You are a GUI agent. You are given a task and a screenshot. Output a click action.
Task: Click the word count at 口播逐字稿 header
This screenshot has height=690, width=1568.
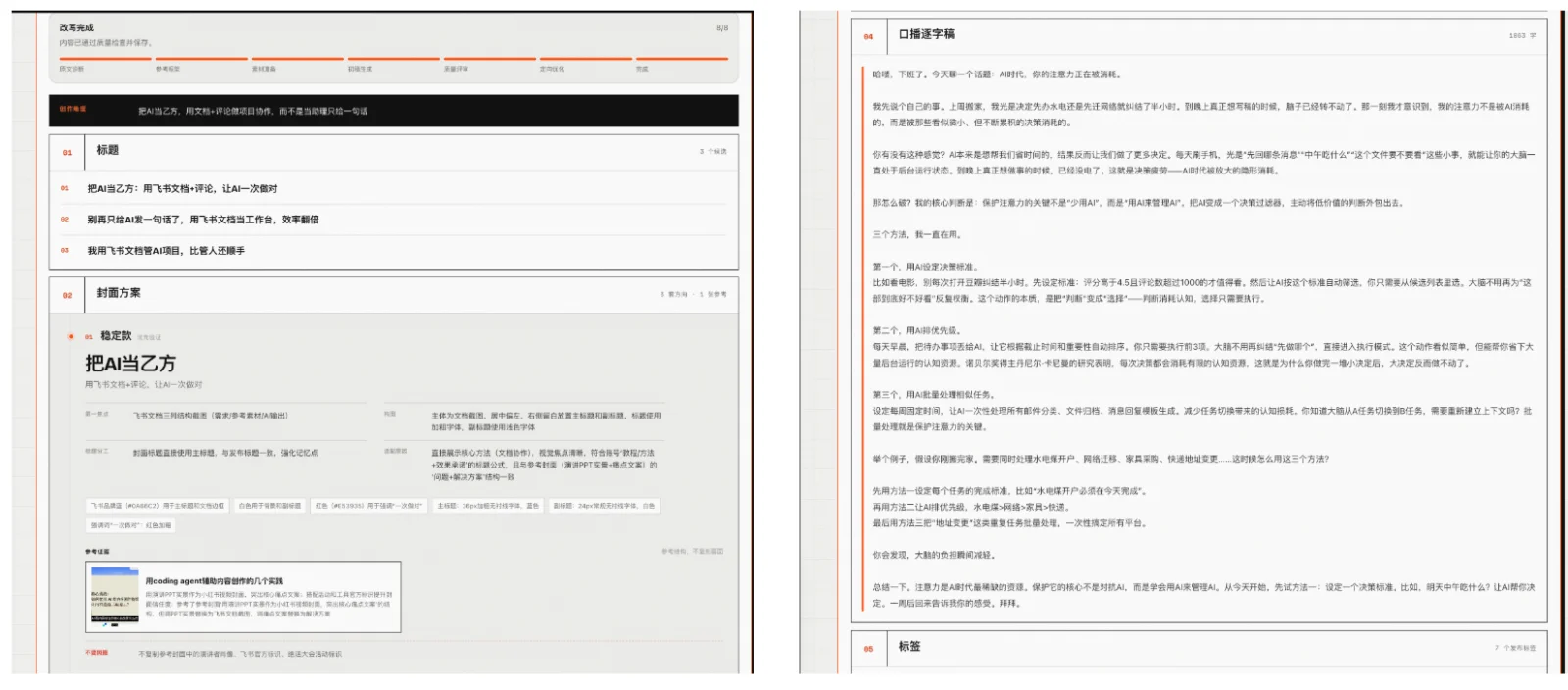click(x=1522, y=36)
